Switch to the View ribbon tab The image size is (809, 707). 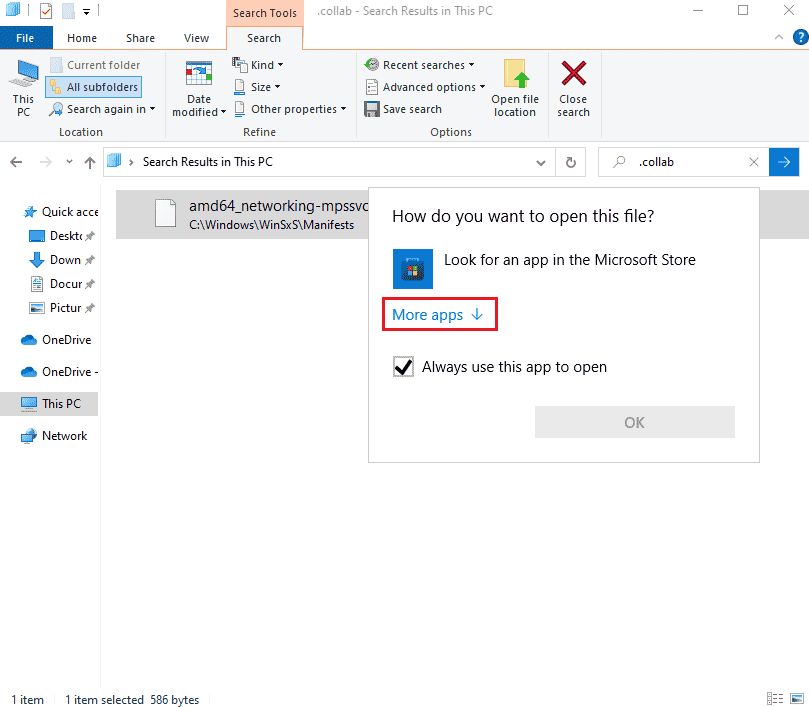[x=196, y=38]
